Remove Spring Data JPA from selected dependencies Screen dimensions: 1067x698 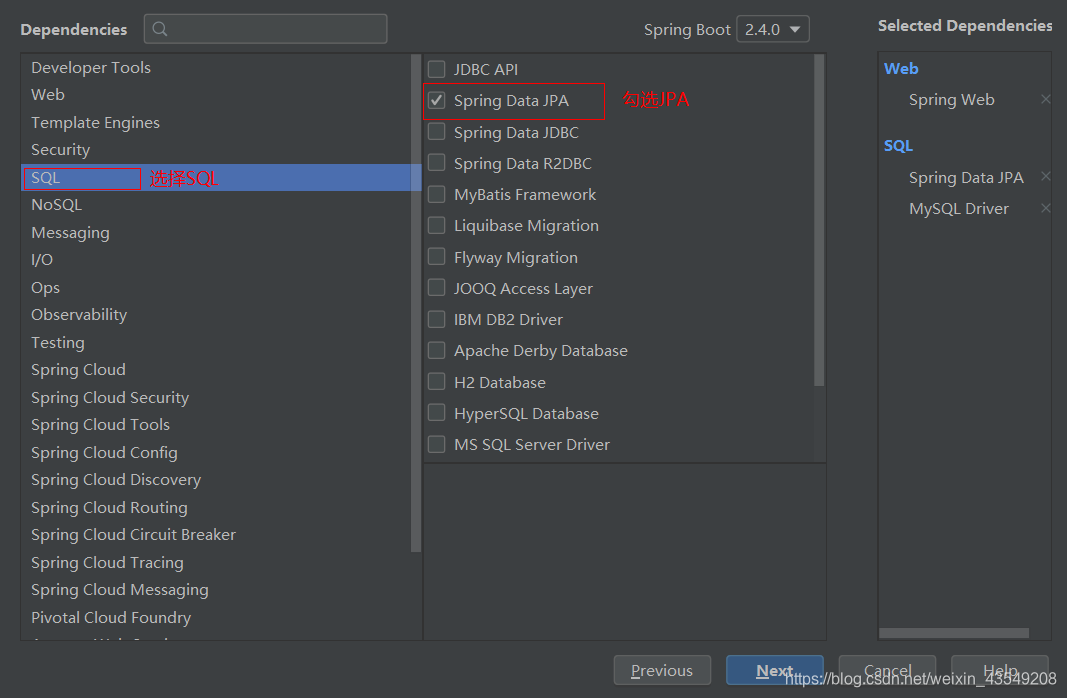[x=1045, y=177]
